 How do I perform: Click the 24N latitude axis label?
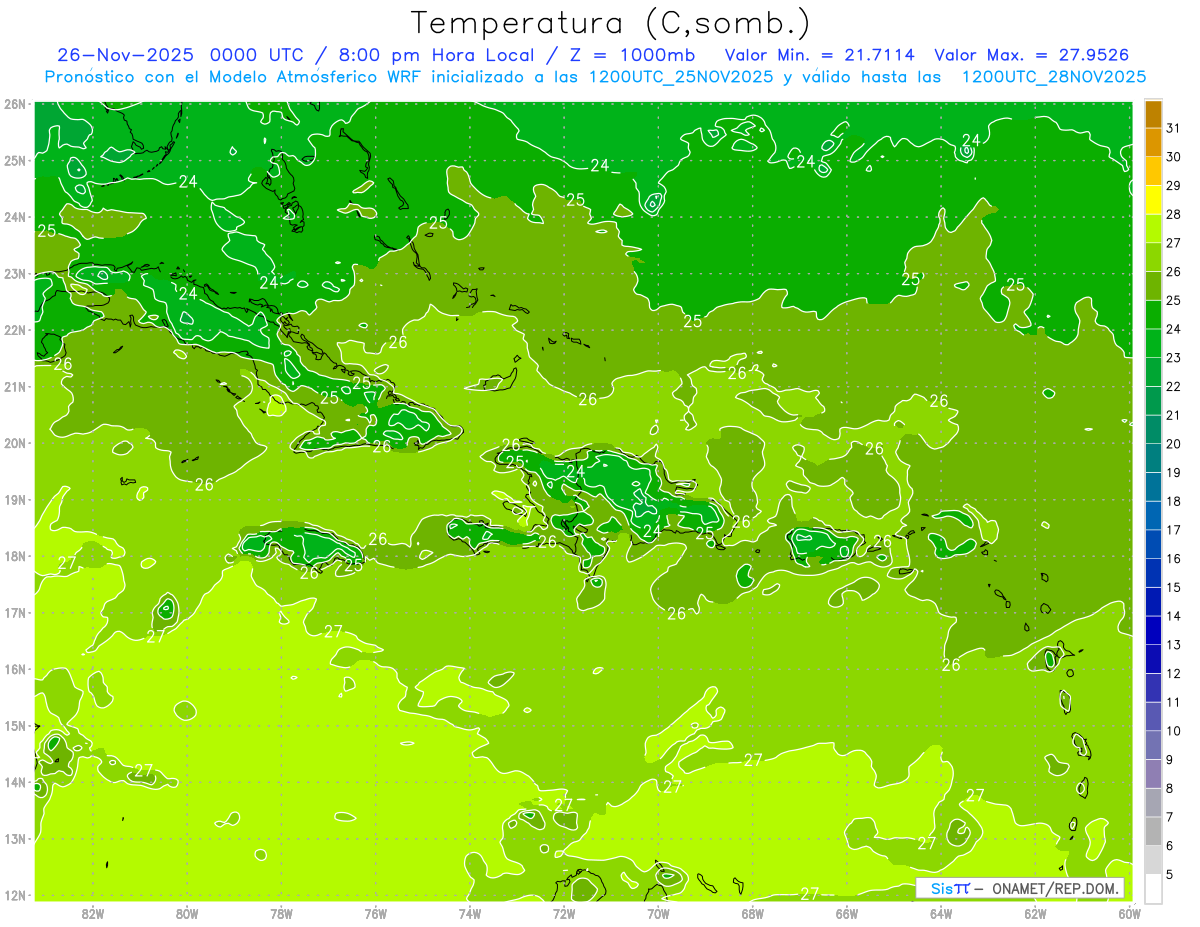point(15,217)
